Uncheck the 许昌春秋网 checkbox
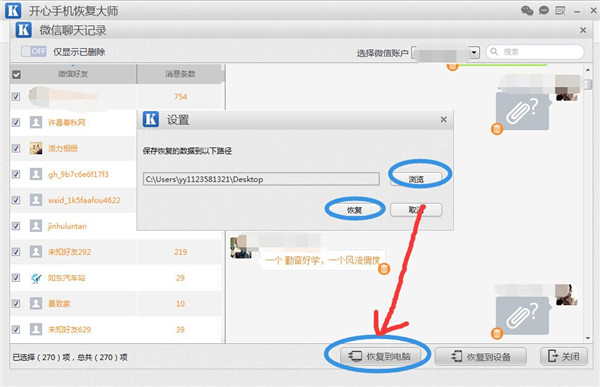Image resolution: width=600 pixels, height=387 pixels. [x=16, y=122]
